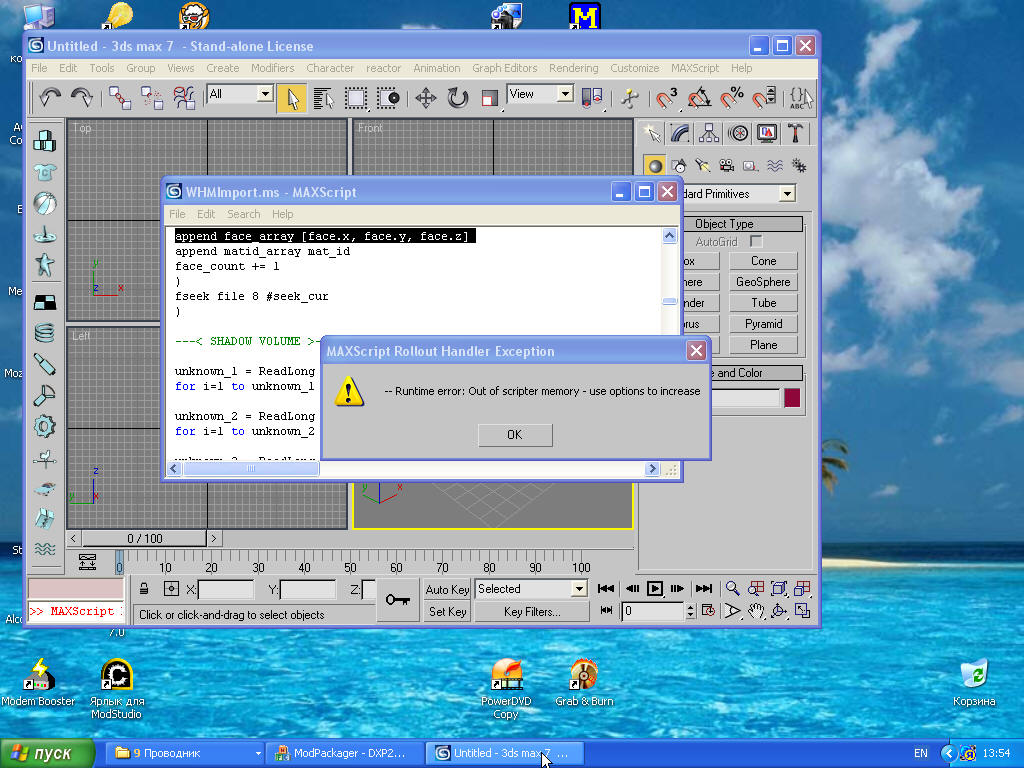Open the Search menu in MAXScript editor
This screenshot has height=768, width=1024.
(244, 214)
